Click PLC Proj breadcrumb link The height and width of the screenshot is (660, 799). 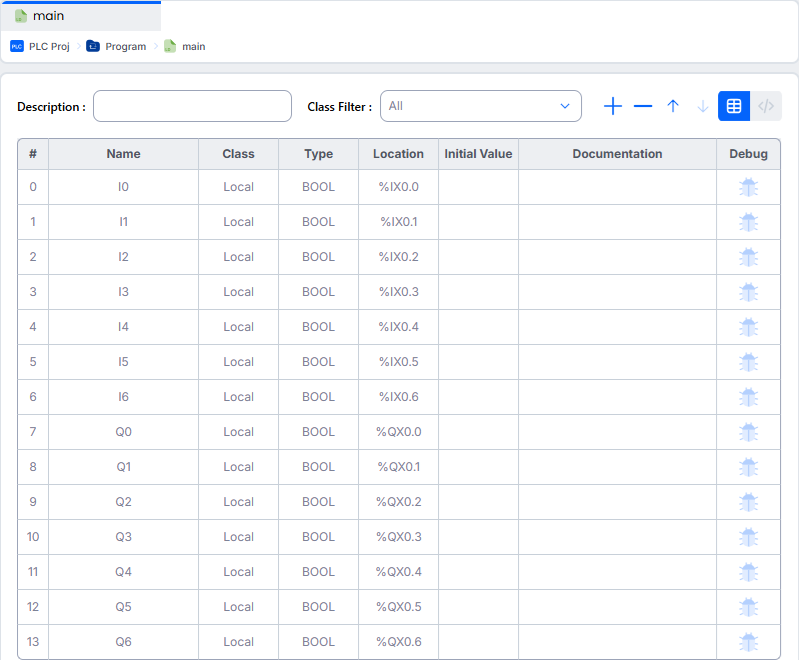(x=49, y=46)
